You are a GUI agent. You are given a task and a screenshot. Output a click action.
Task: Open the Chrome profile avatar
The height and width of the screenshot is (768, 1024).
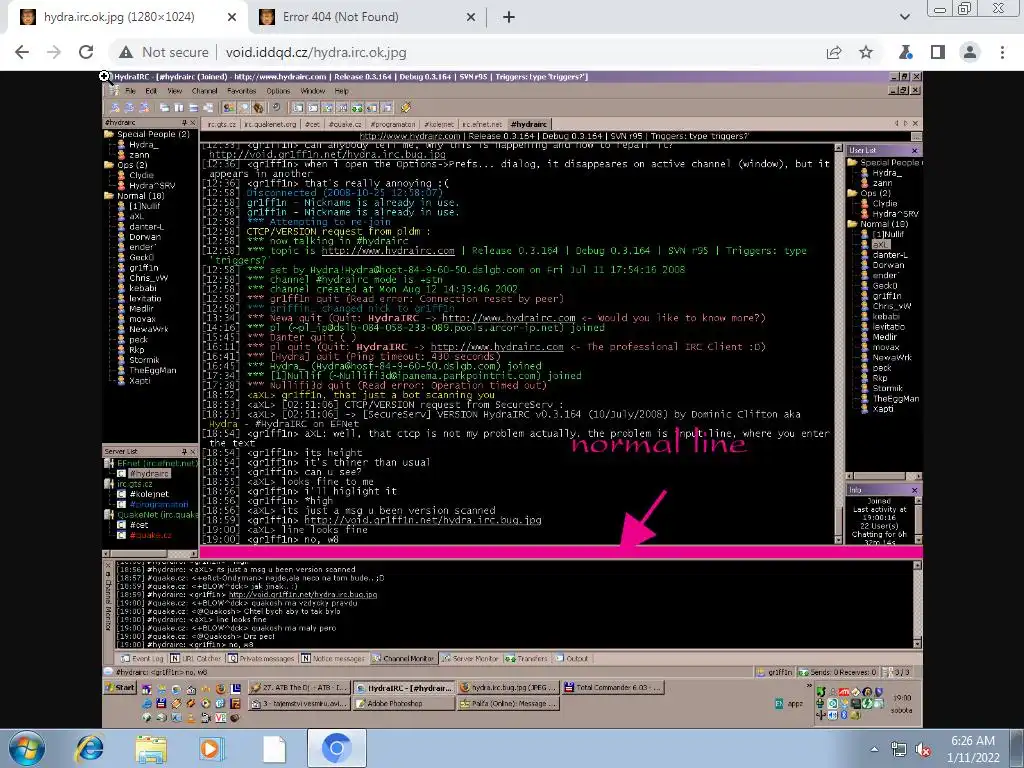point(970,52)
